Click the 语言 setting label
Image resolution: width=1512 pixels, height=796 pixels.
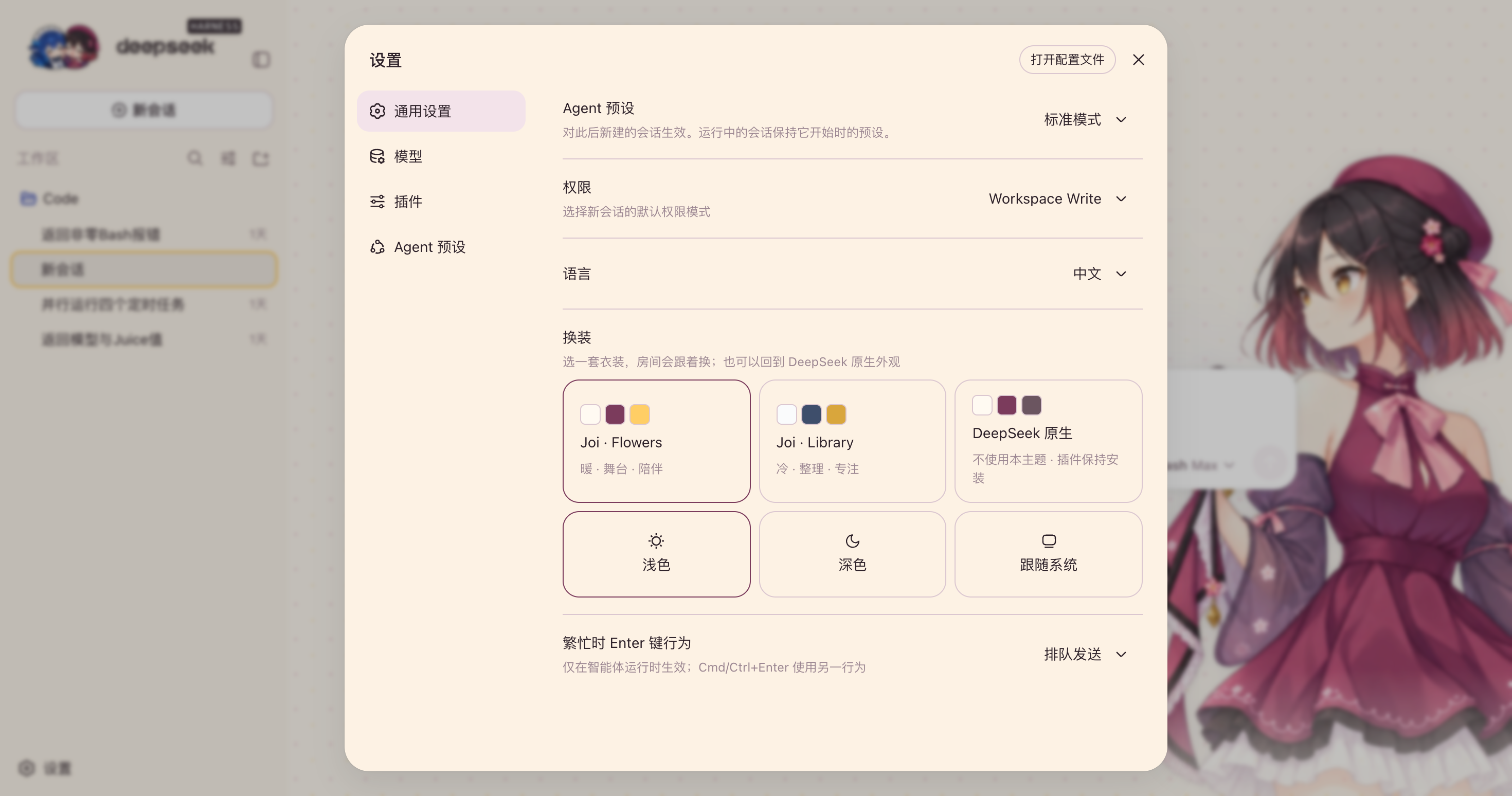[577, 274]
